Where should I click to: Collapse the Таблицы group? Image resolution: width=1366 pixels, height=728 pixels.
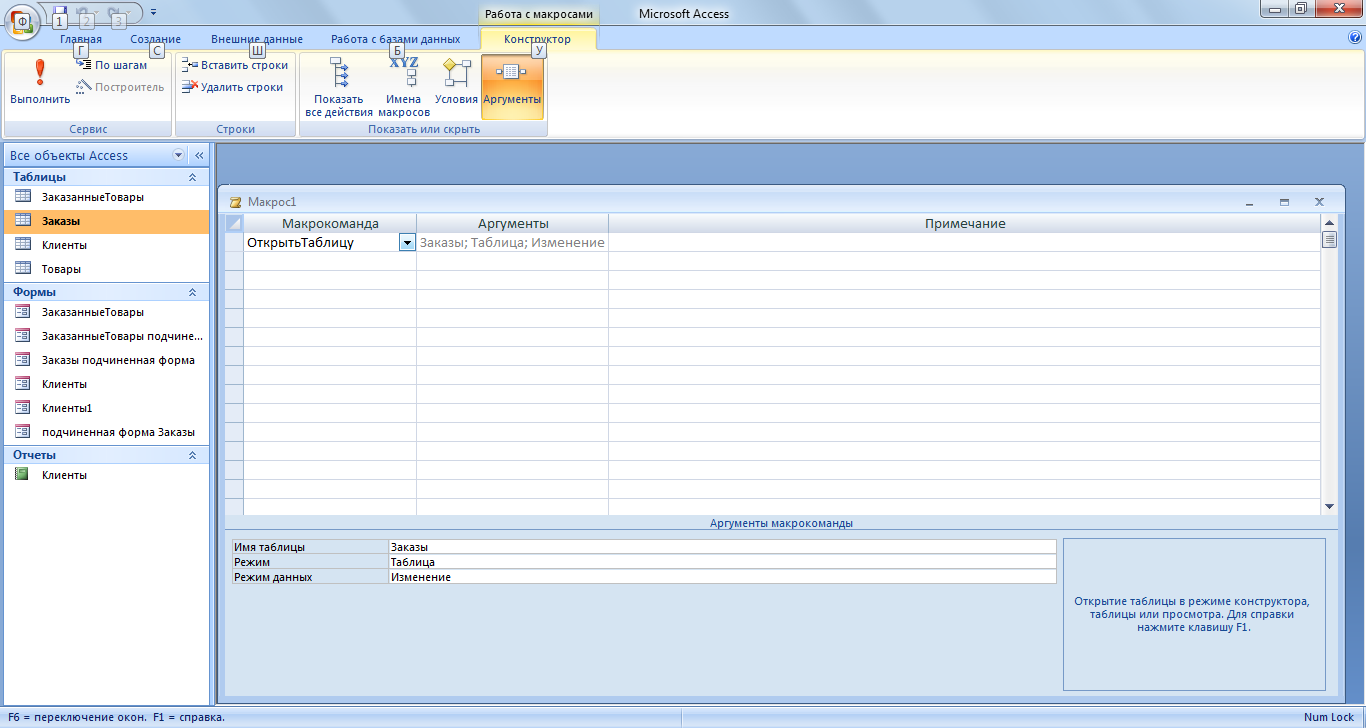[192, 177]
